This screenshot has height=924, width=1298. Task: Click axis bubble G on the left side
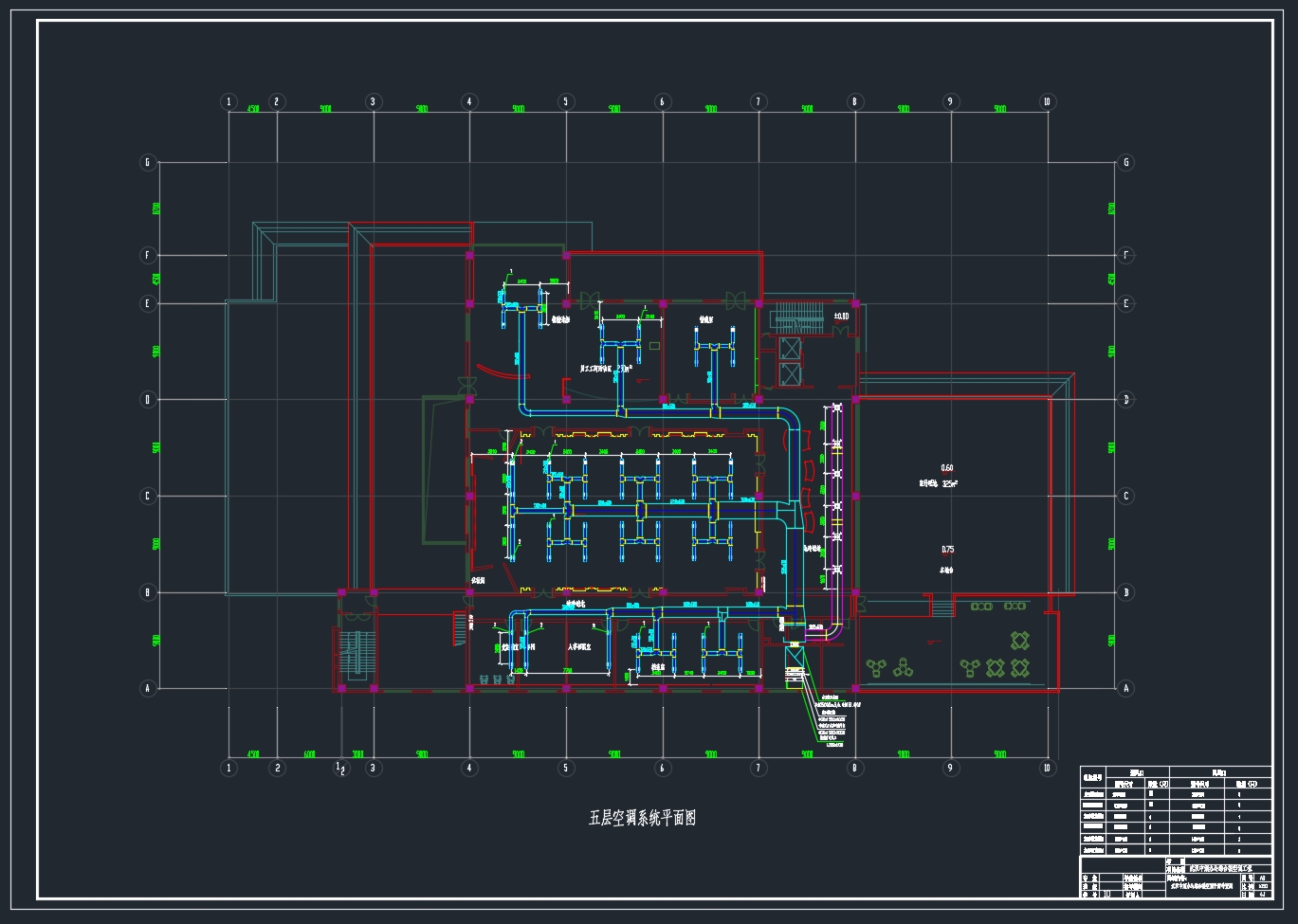tap(148, 163)
